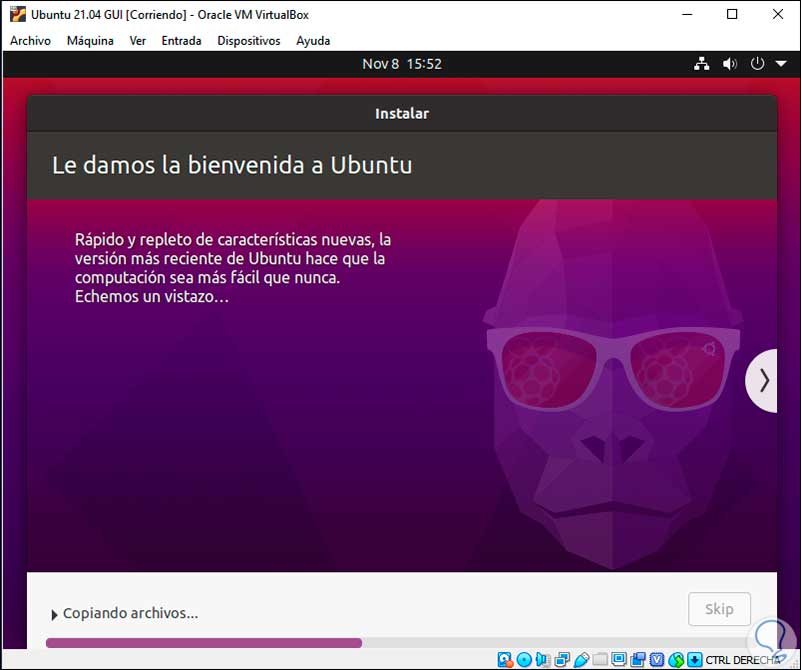Click the gorilla artwork in the slideshow

pyautogui.click(x=611, y=384)
